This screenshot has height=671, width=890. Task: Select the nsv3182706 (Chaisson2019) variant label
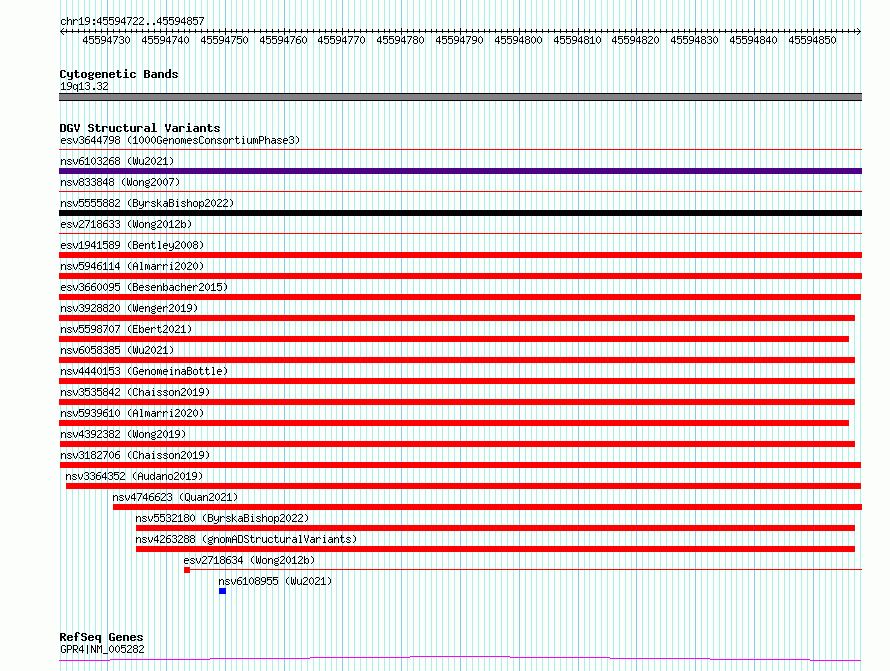point(135,455)
